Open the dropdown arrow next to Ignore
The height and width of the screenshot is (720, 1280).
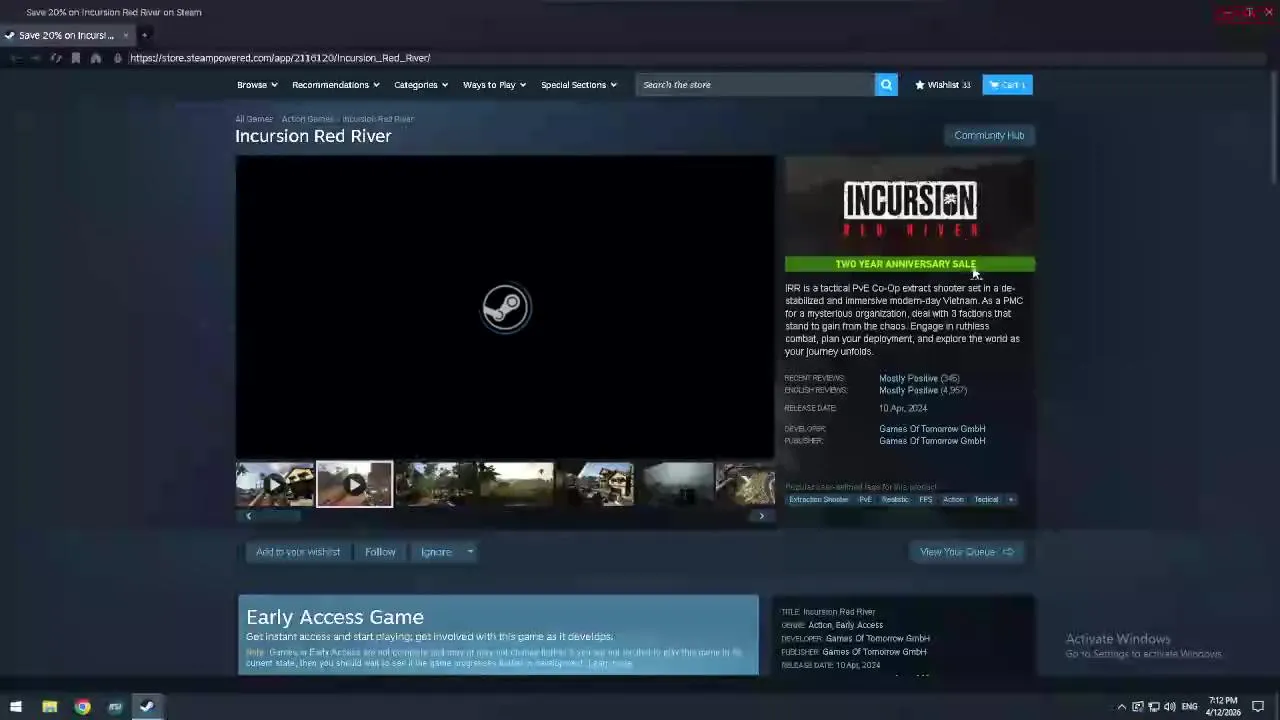[469, 552]
